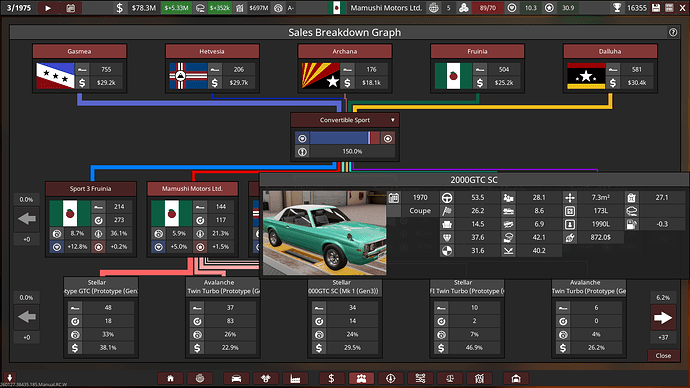Go to previous car models with left arrow
690x388 pixels.
pyautogui.click(x=26, y=317)
